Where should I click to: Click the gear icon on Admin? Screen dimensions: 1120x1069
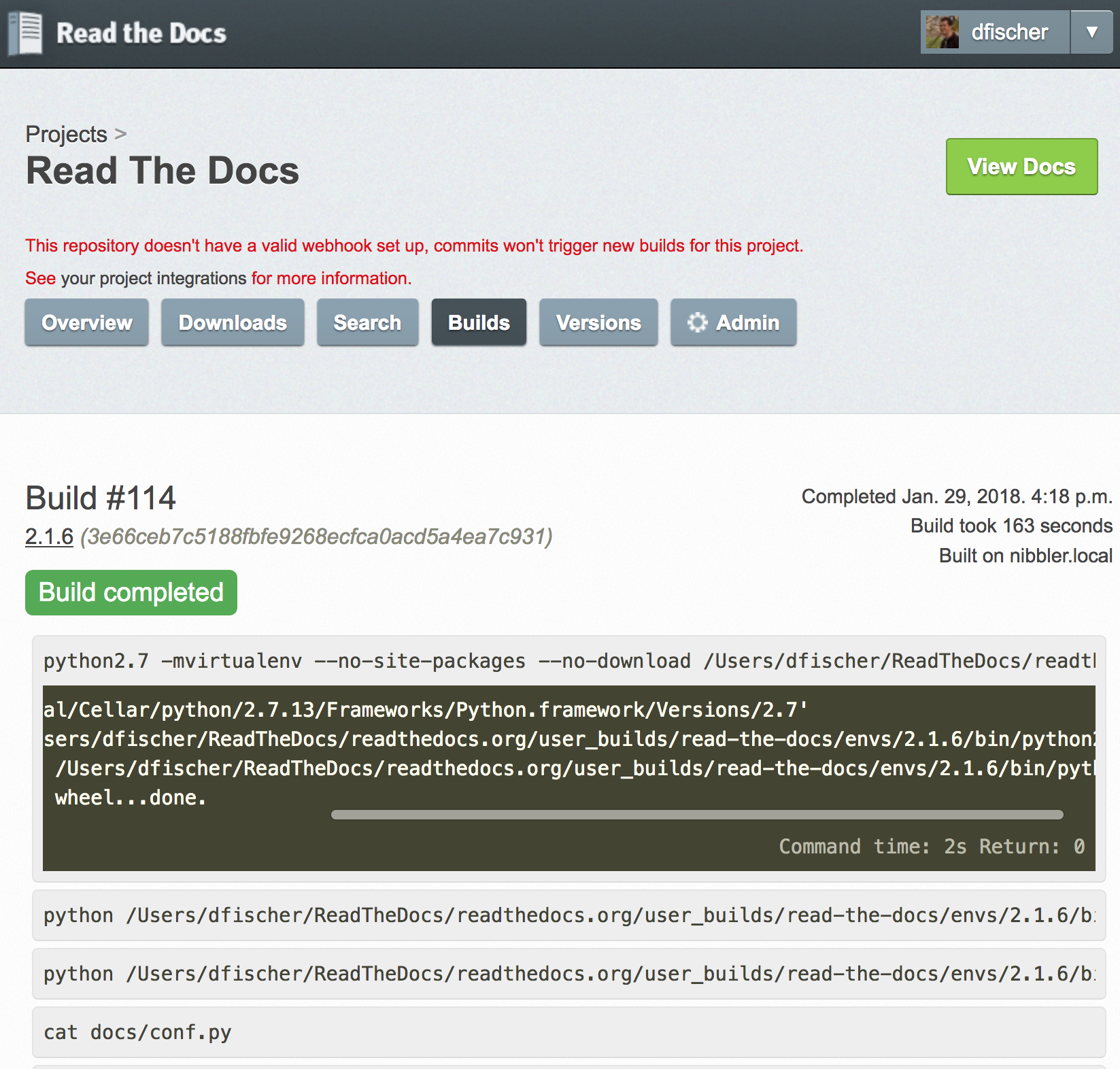tap(697, 322)
